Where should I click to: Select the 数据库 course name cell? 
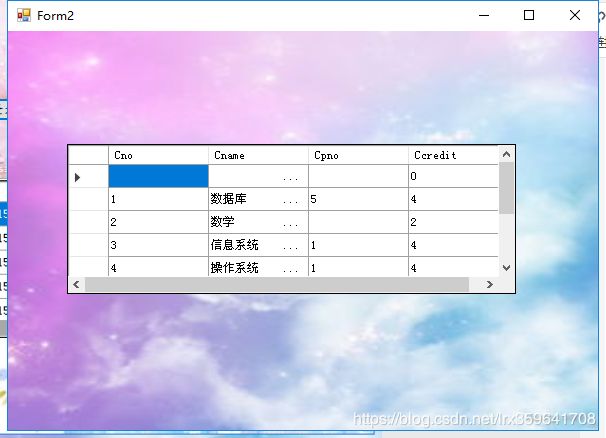[x=258, y=199]
